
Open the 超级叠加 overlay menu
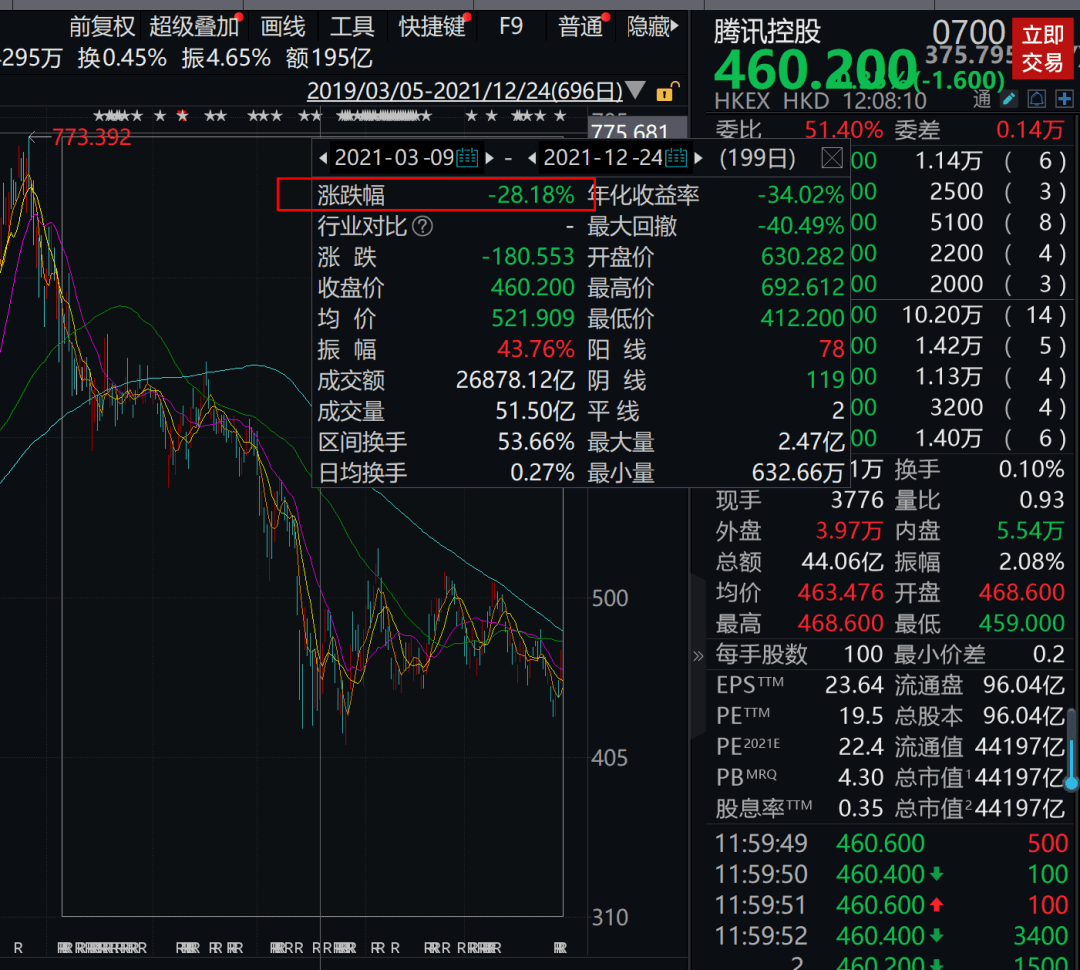[195, 27]
